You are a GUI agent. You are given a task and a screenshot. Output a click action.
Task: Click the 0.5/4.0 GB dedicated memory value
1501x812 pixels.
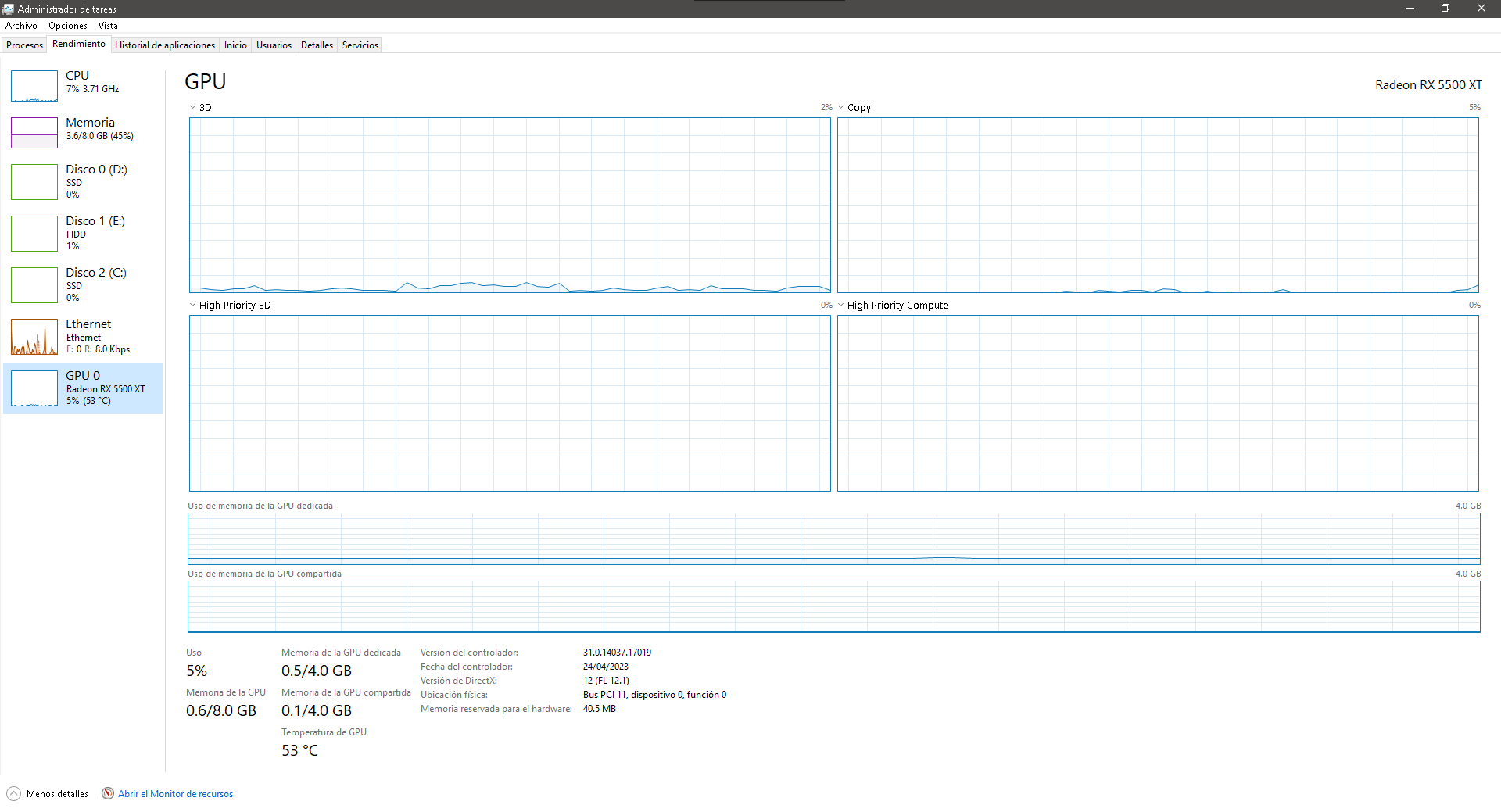pos(317,671)
